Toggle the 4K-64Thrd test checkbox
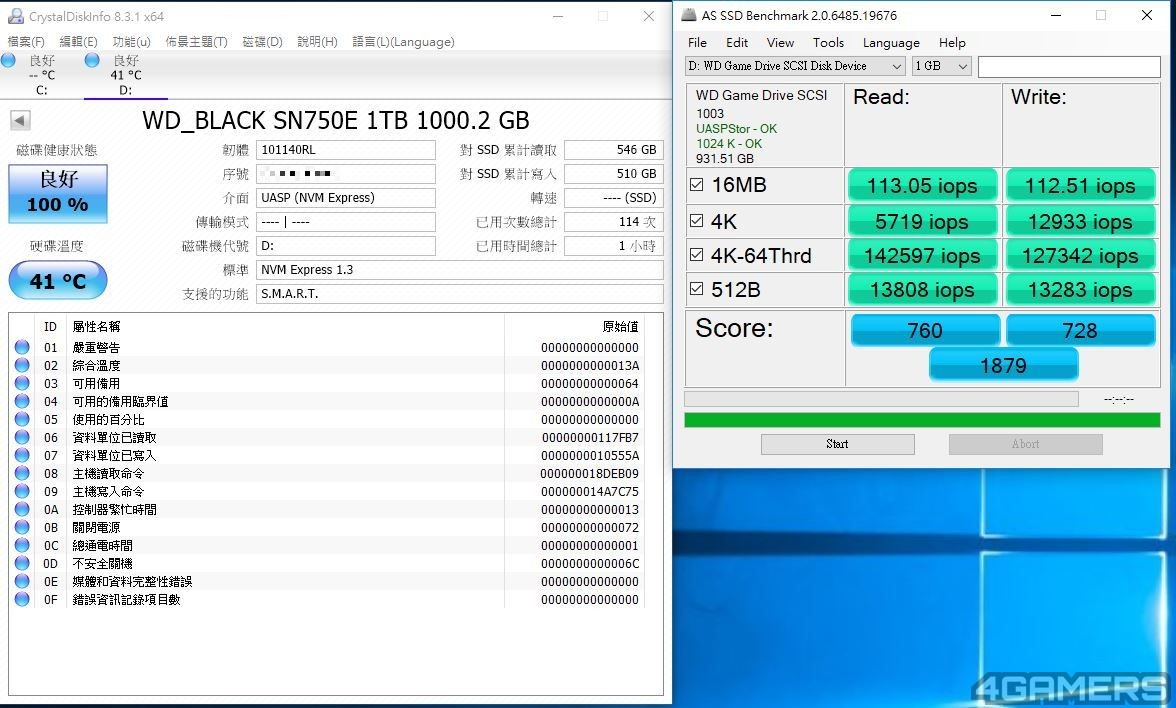This screenshot has width=1176, height=708. [697, 255]
